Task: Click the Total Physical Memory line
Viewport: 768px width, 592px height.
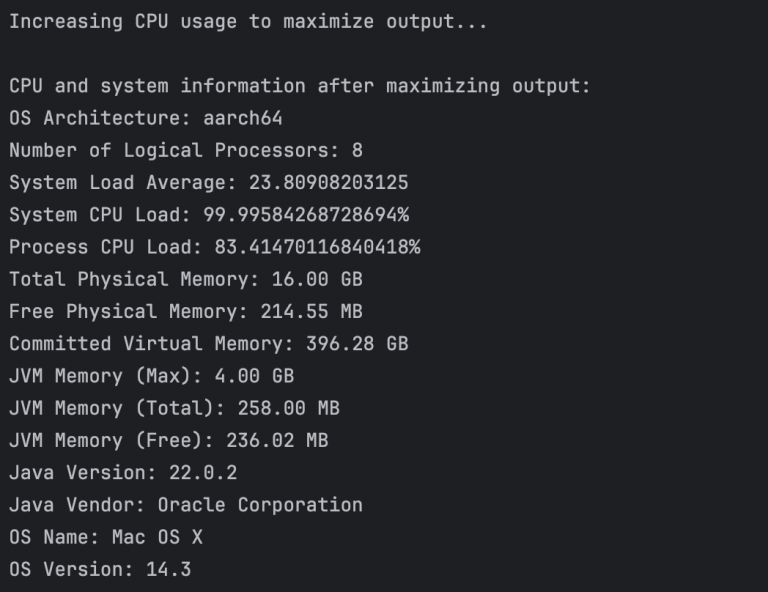Action: [186, 279]
